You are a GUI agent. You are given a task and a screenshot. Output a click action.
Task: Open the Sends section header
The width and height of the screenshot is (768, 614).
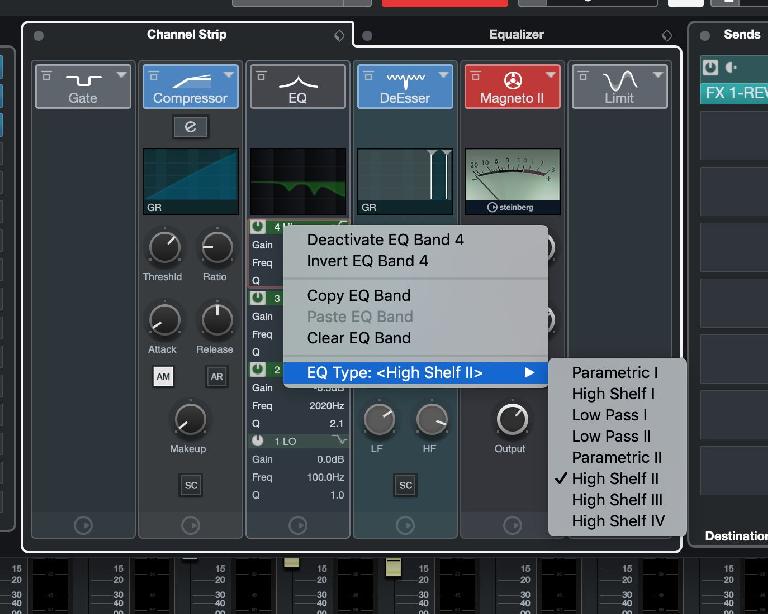coord(742,34)
